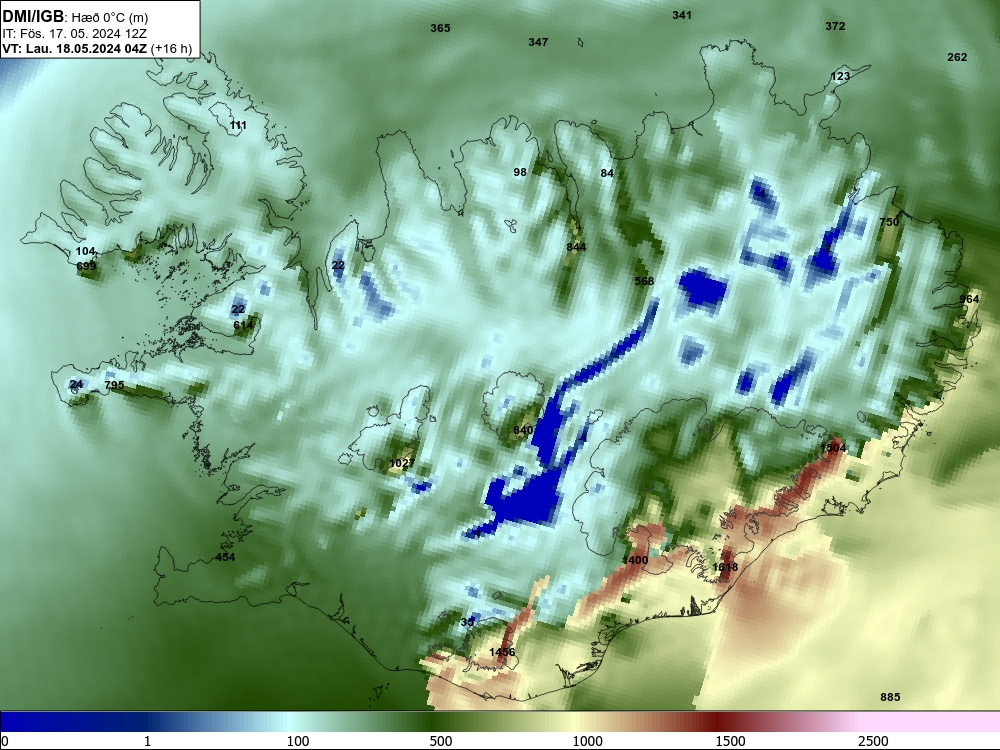Click the 964 value on the east coast
The image size is (1000, 750).
(969, 300)
